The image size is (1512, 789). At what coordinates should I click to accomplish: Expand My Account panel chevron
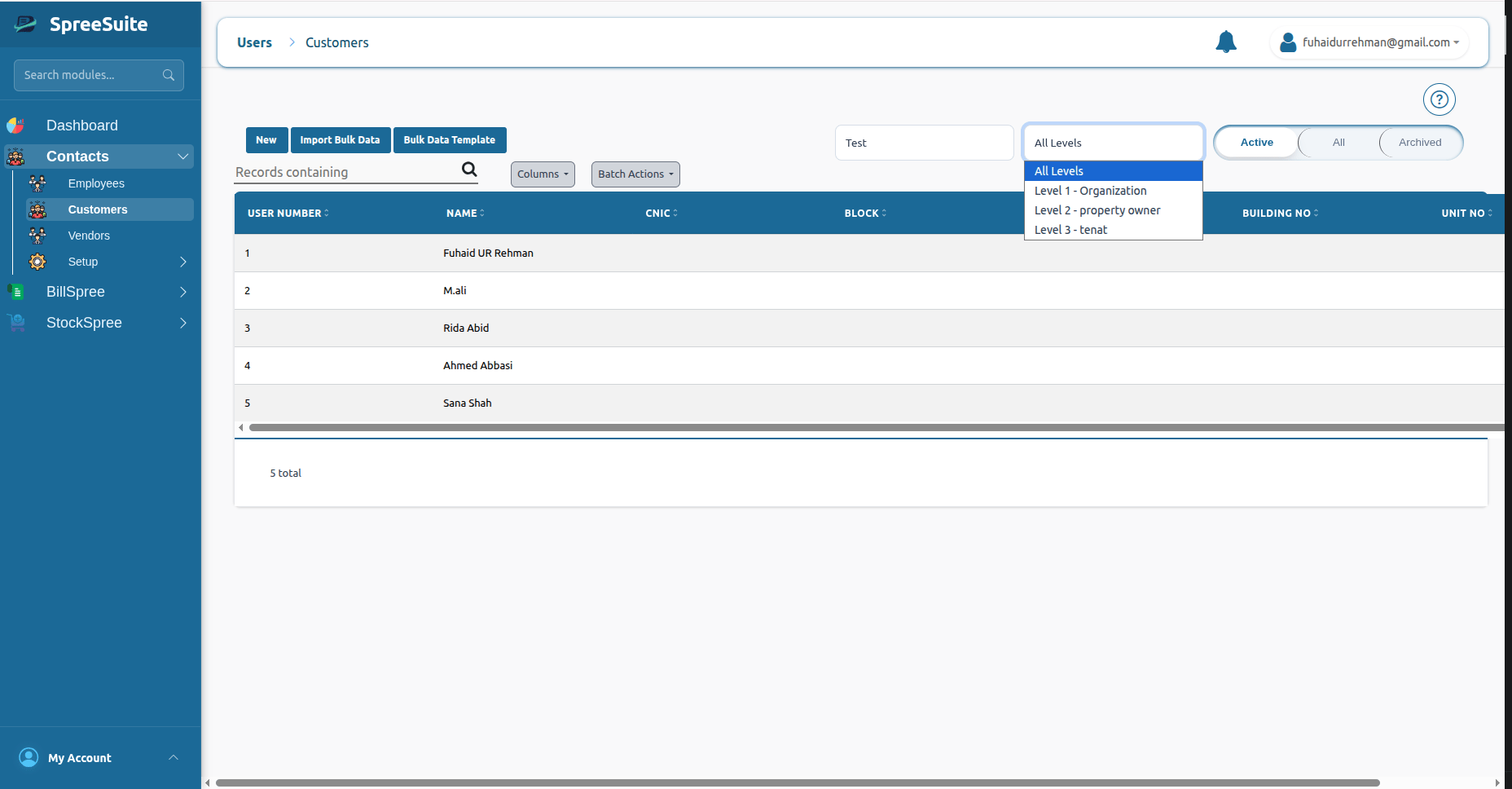pos(174,758)
